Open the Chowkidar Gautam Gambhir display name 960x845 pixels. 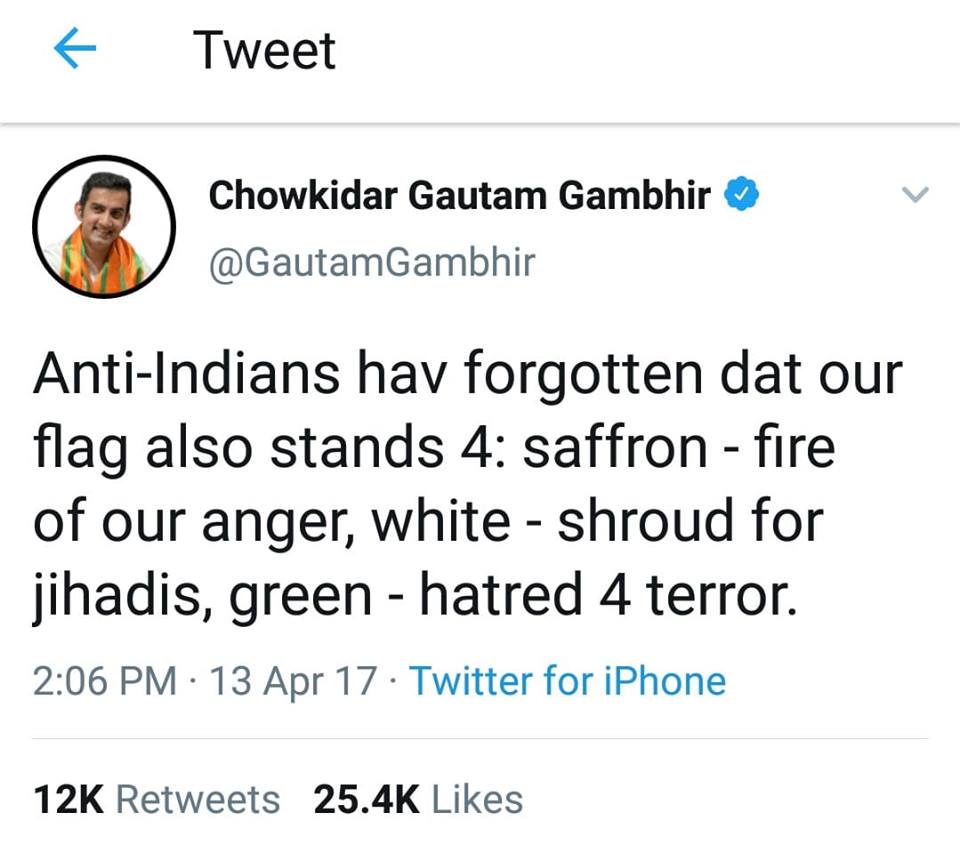[460, 195]
